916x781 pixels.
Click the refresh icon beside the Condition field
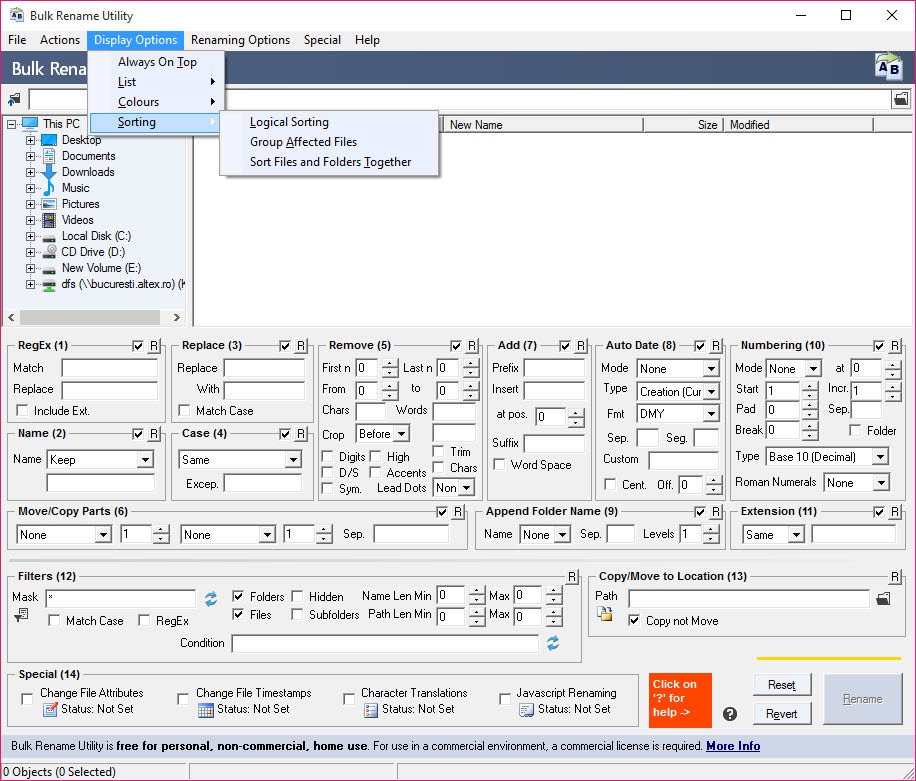click(x=553, y=643)
